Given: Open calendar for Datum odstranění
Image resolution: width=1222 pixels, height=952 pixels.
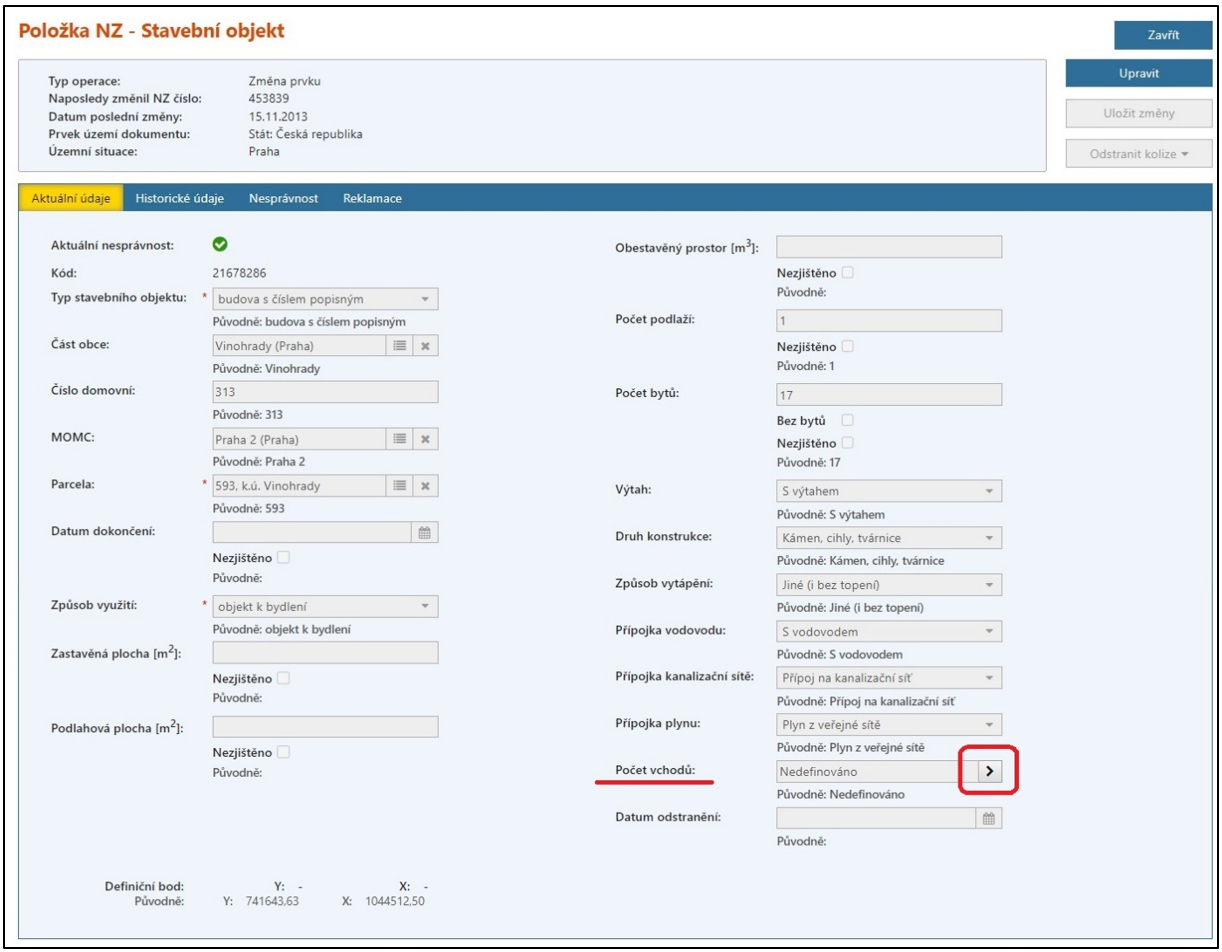Looking at the screenshot, I should click(x=988, y=818).
